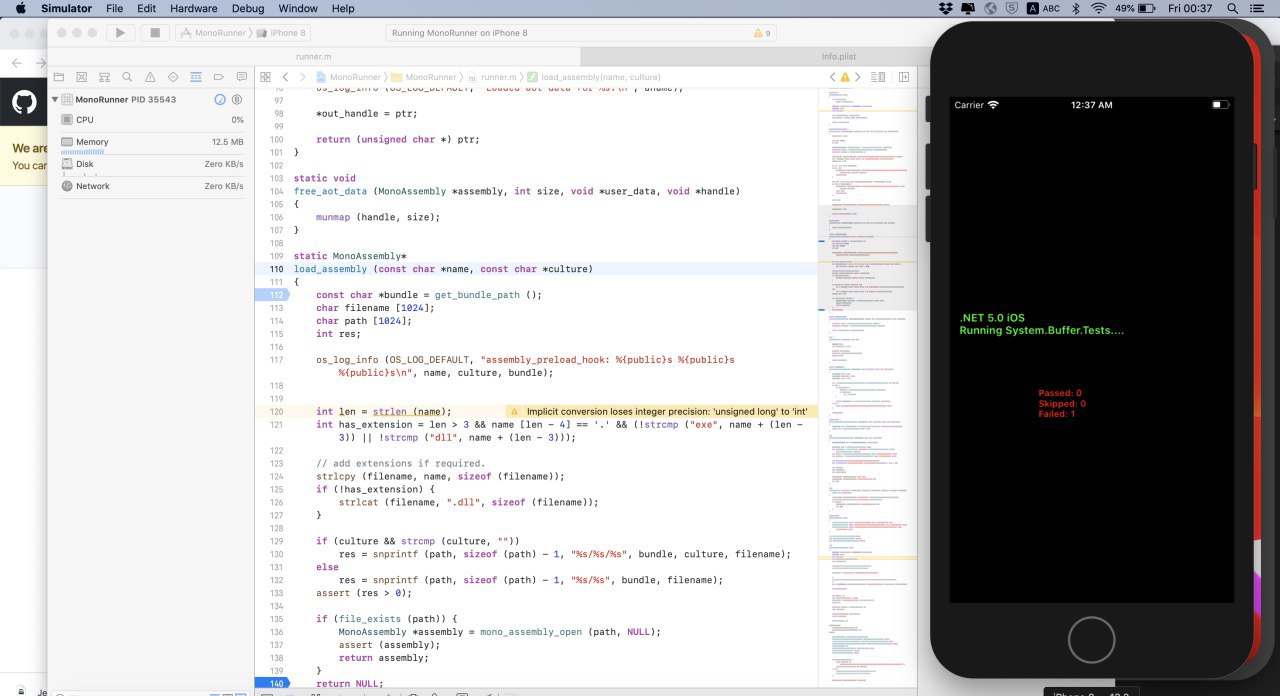Open MonoRunner project crumb in jump bar
Image resolution: width=1280 pixels, height=696 pixels.
pyautogui.click(x=347, y=77)
